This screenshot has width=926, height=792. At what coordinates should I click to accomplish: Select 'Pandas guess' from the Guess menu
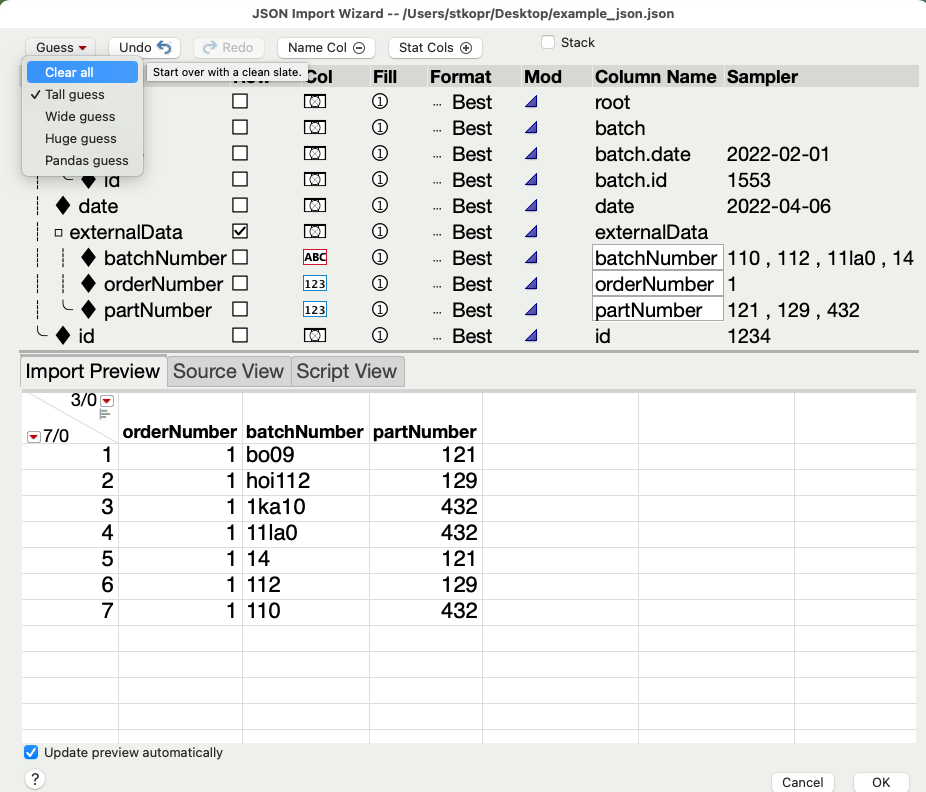coord(86,160)
